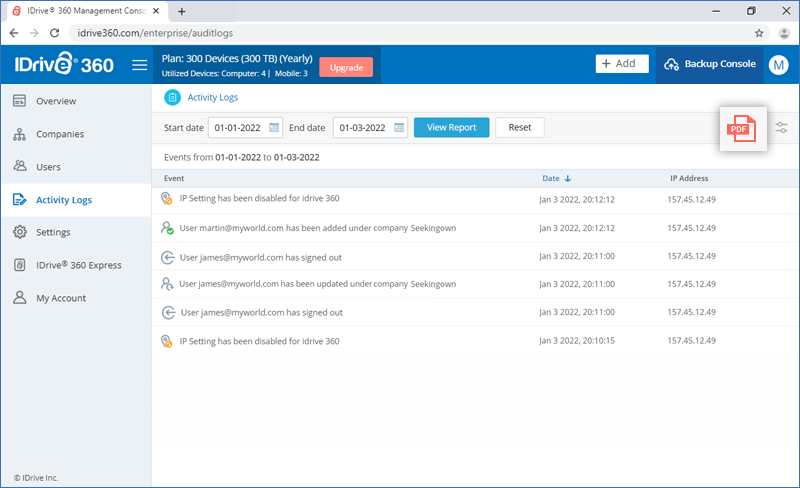
Task: Click the Upgrade plan button
Action: (x=346, y=67)
